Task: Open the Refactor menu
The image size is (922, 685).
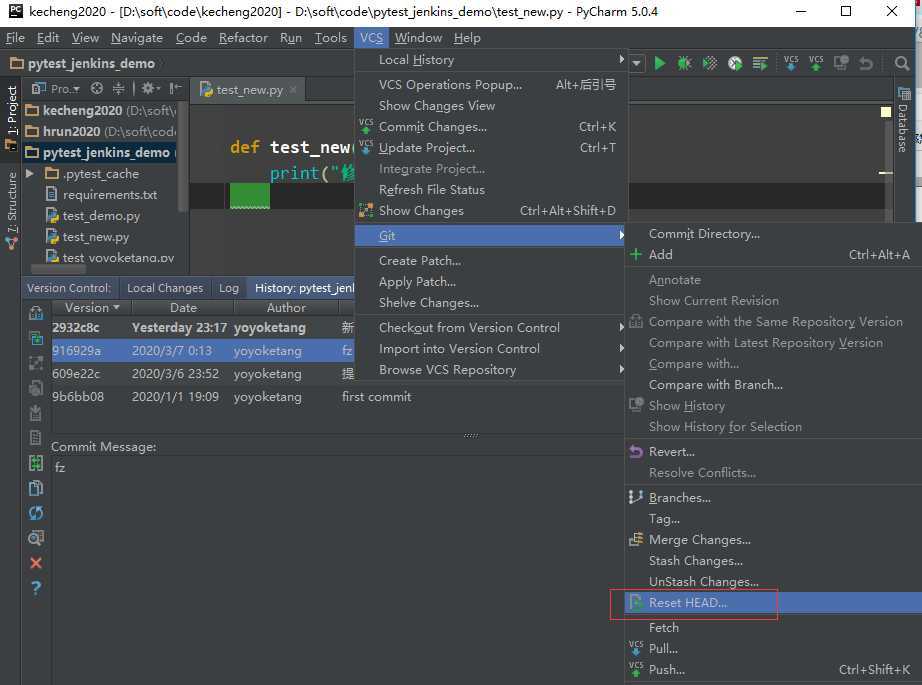Action: [243, 38]
